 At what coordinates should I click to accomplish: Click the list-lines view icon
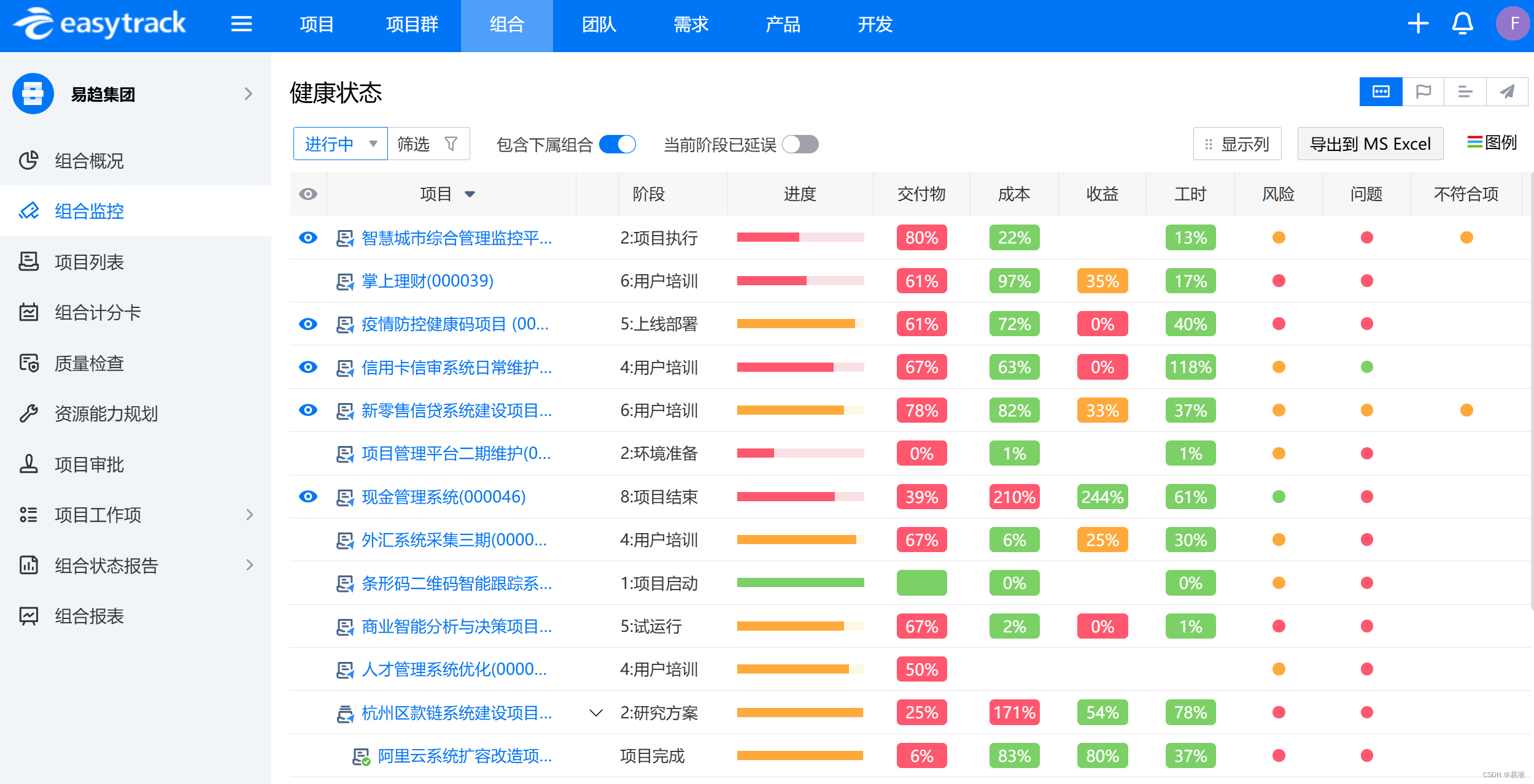click(x=1465, y=92)
